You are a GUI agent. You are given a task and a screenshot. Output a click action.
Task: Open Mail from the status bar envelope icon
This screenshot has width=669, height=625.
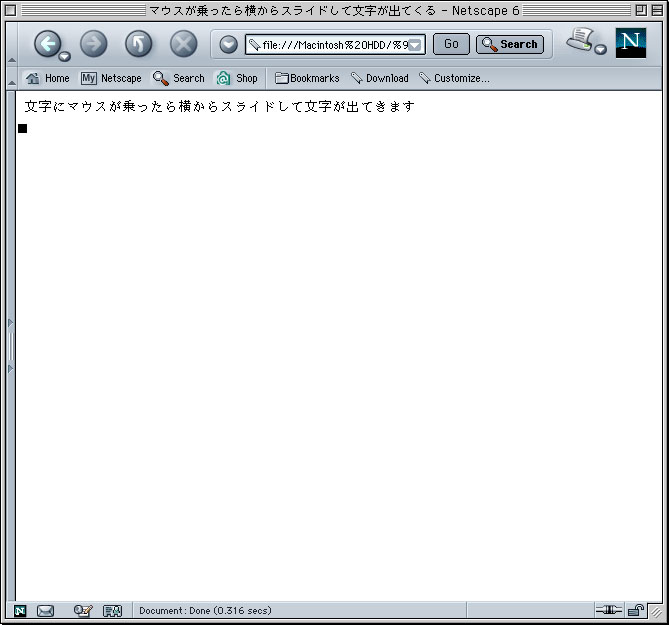[x=45, y=611]
